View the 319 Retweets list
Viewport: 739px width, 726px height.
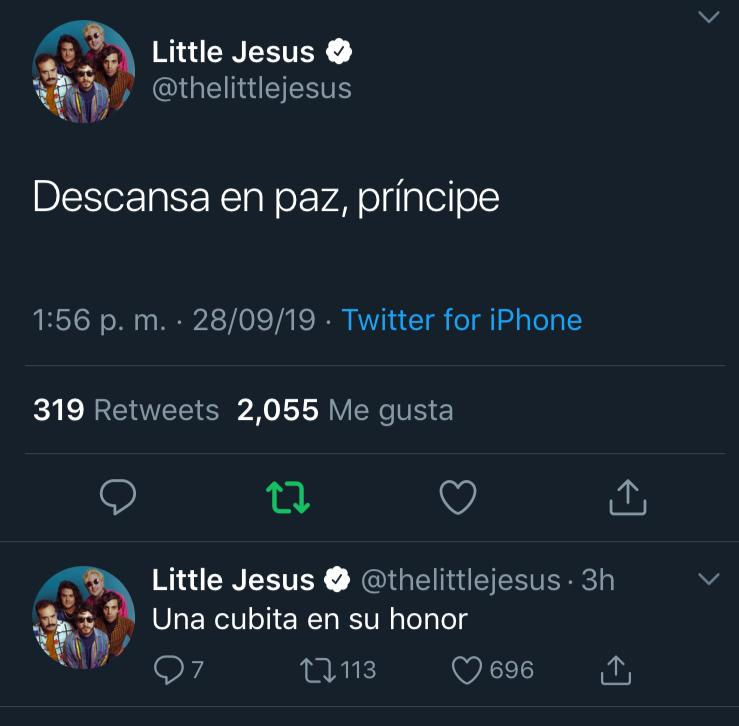click(126, 410)
